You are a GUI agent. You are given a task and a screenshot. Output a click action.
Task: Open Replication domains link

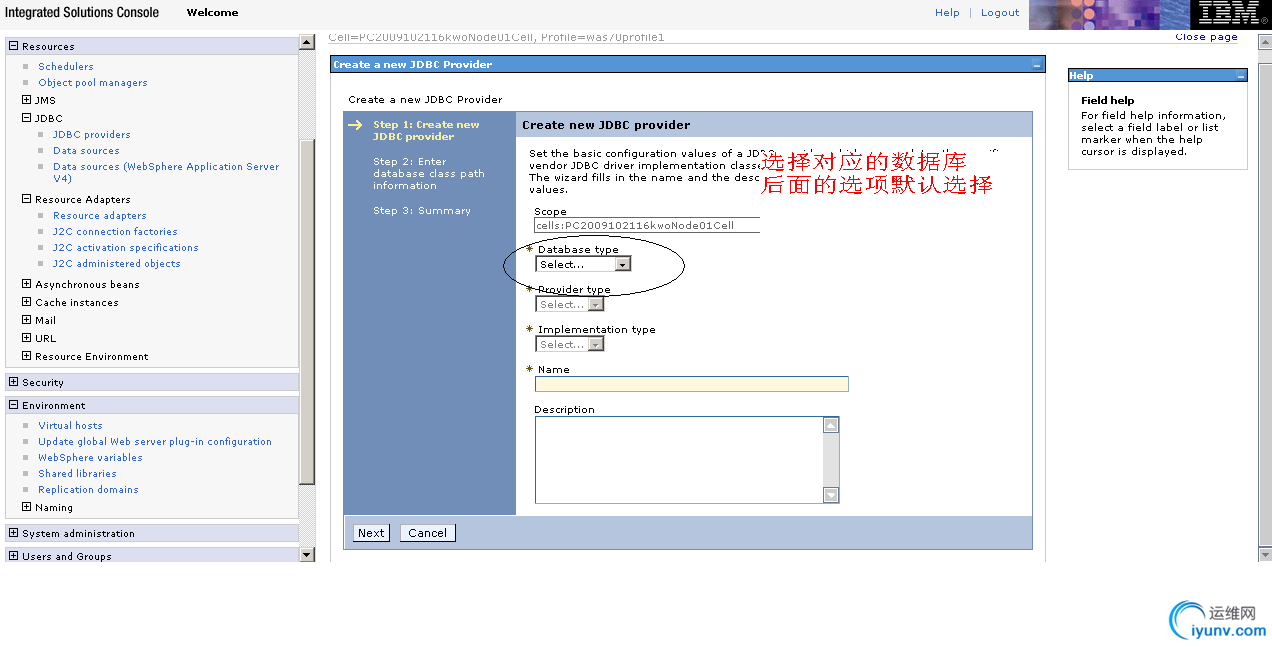[x=88, y=490]
